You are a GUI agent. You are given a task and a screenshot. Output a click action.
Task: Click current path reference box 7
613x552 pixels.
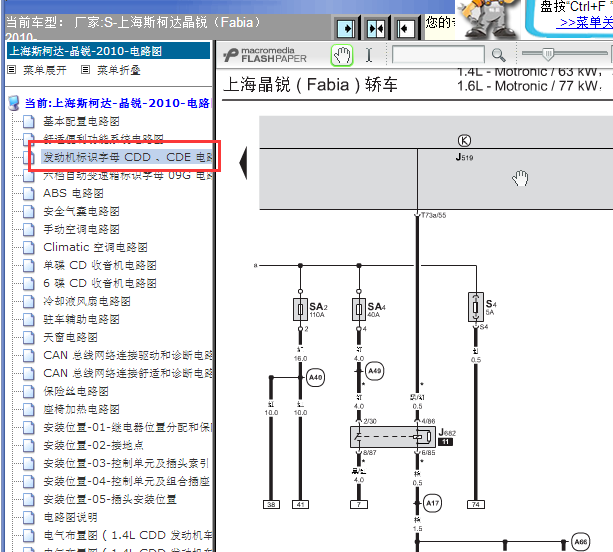tap(359, 505)
